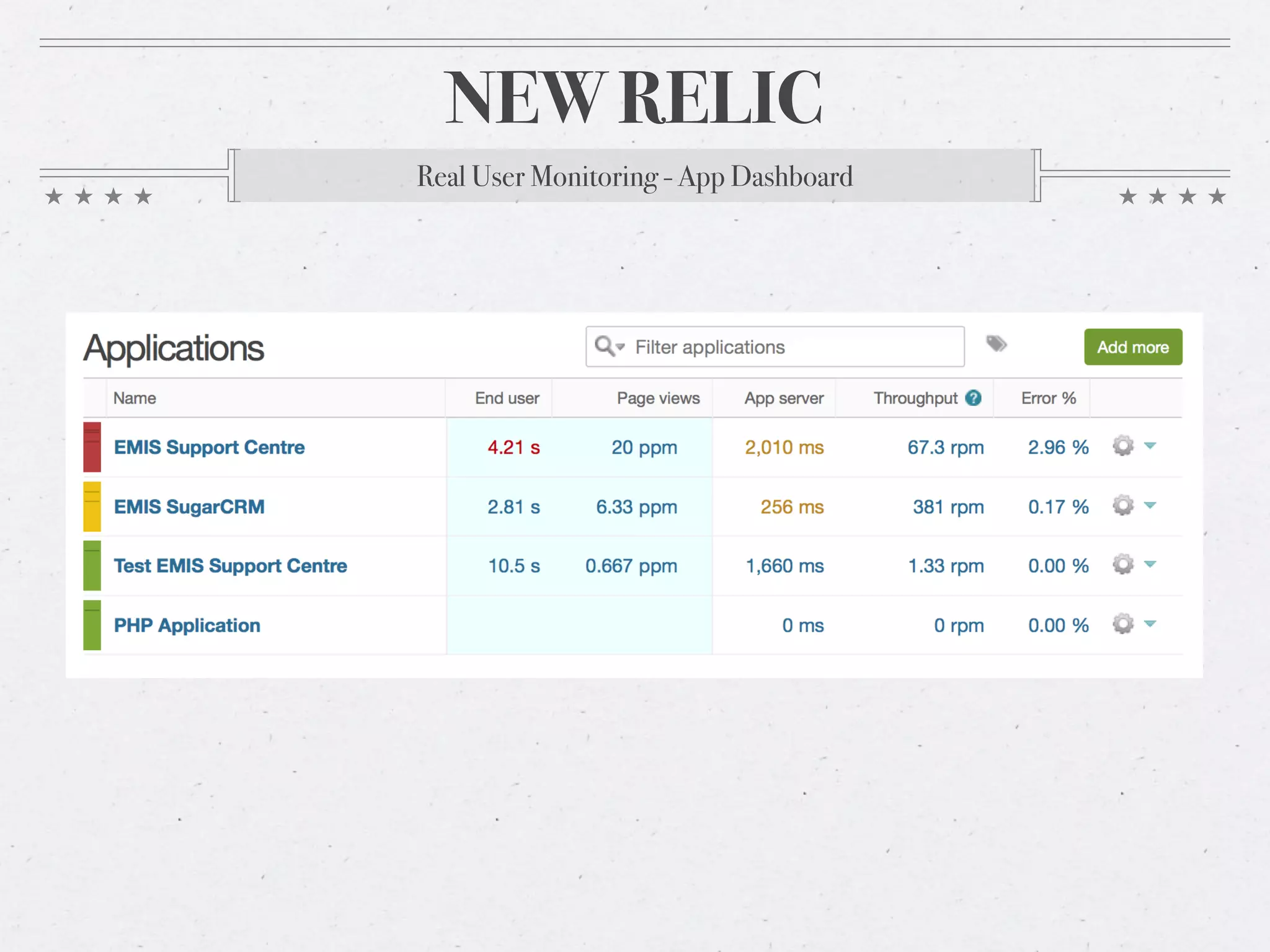
Task: Sort by the Error % column header
Action: 1048,399
